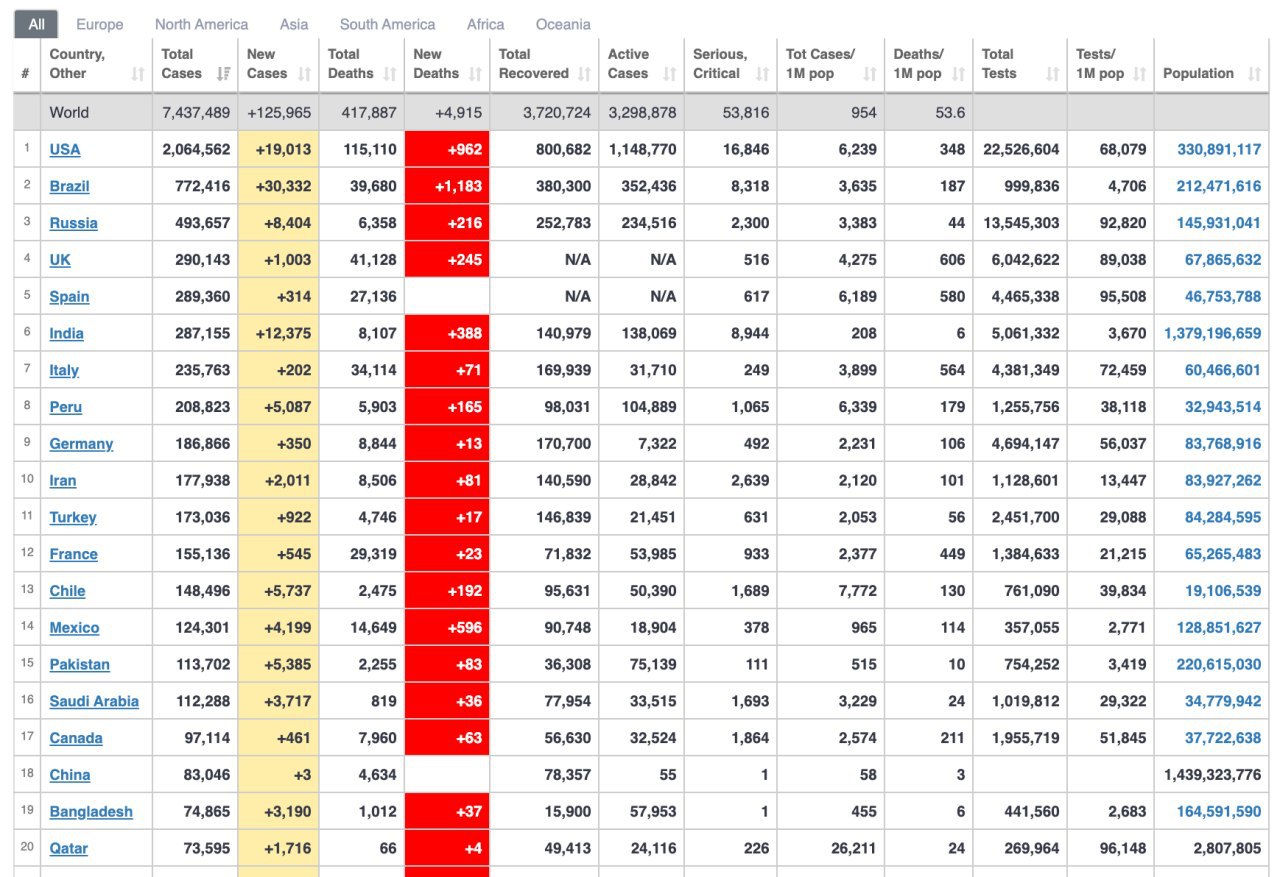
Task: Switch to the Europe tab
Action: pos(100,24)
